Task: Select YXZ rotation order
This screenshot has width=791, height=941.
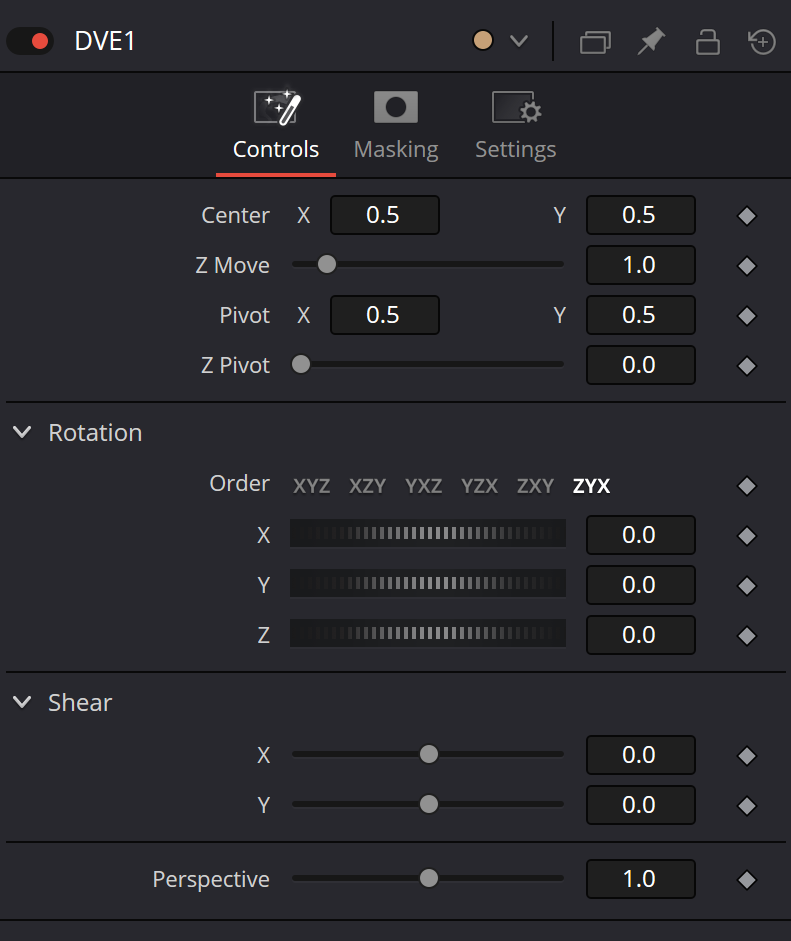Action: 423,486
